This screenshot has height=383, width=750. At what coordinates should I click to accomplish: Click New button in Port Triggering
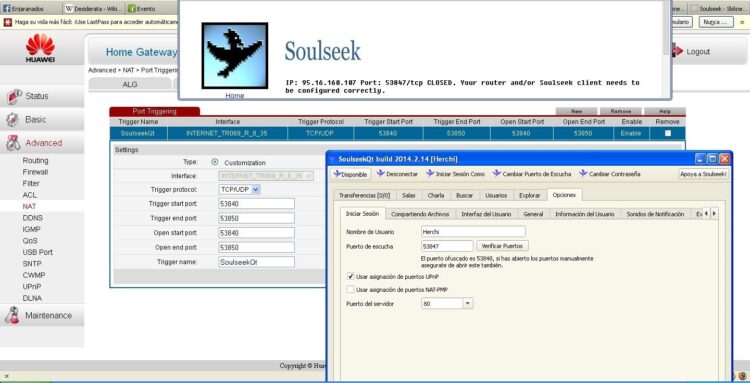tap(576, 111)
